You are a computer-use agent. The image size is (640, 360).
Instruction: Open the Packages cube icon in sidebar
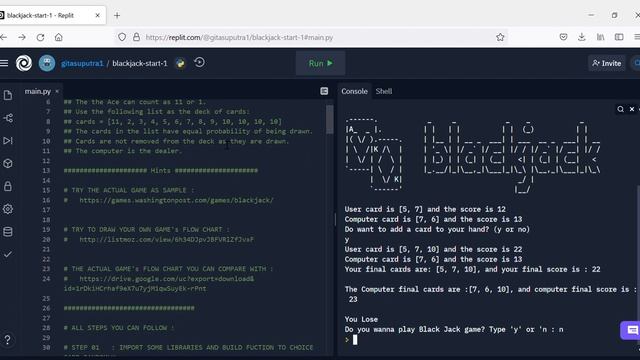click(8, 164)
